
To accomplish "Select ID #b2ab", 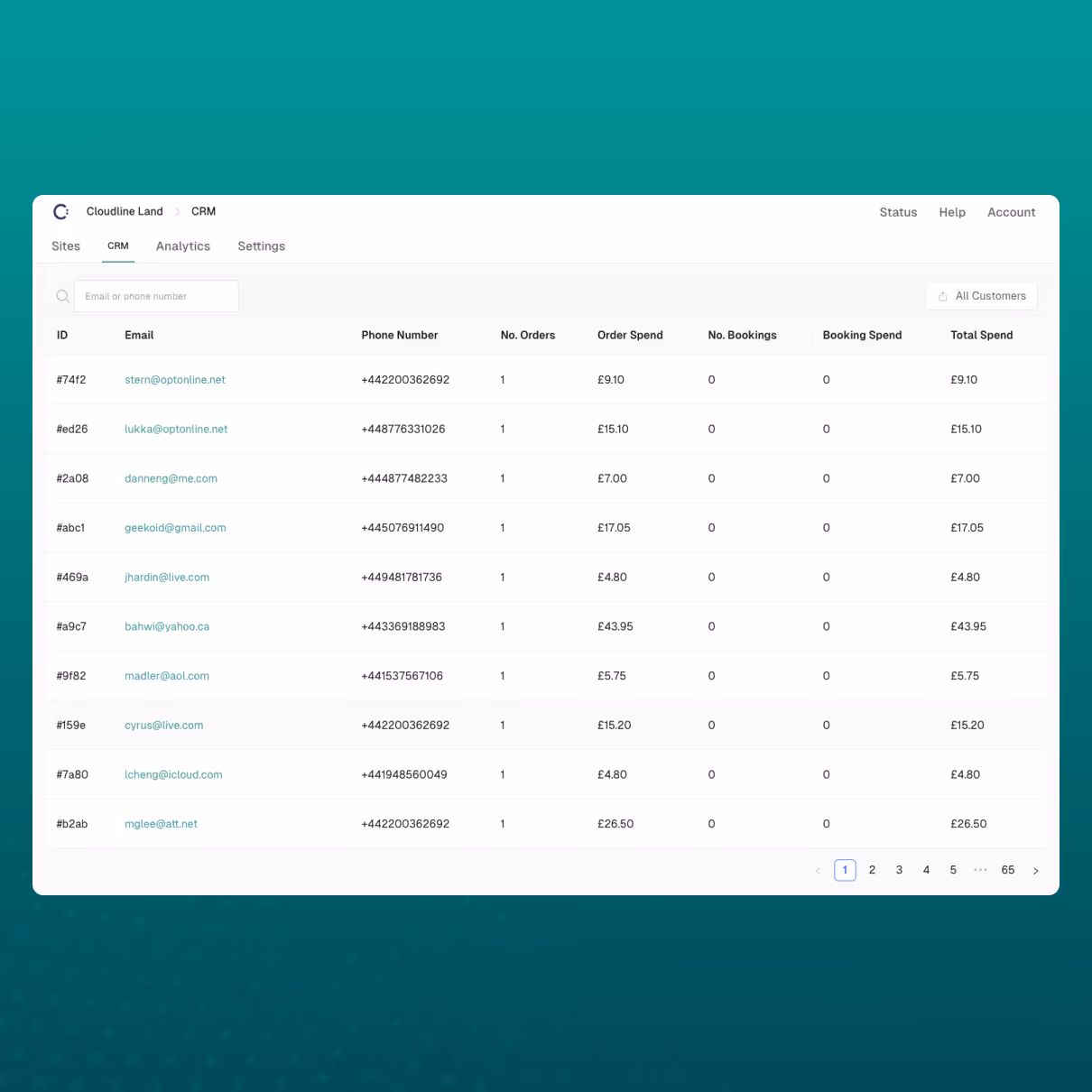I will pos(72,824).
